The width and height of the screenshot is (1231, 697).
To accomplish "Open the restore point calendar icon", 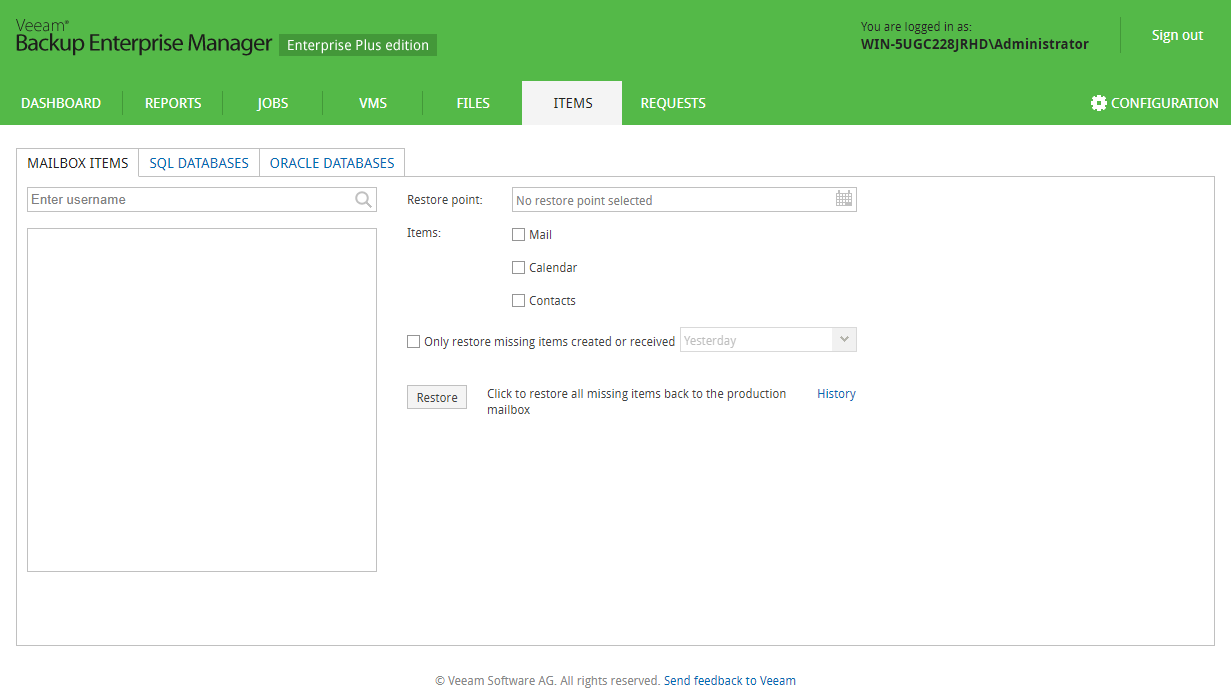I will pos(844,199).
